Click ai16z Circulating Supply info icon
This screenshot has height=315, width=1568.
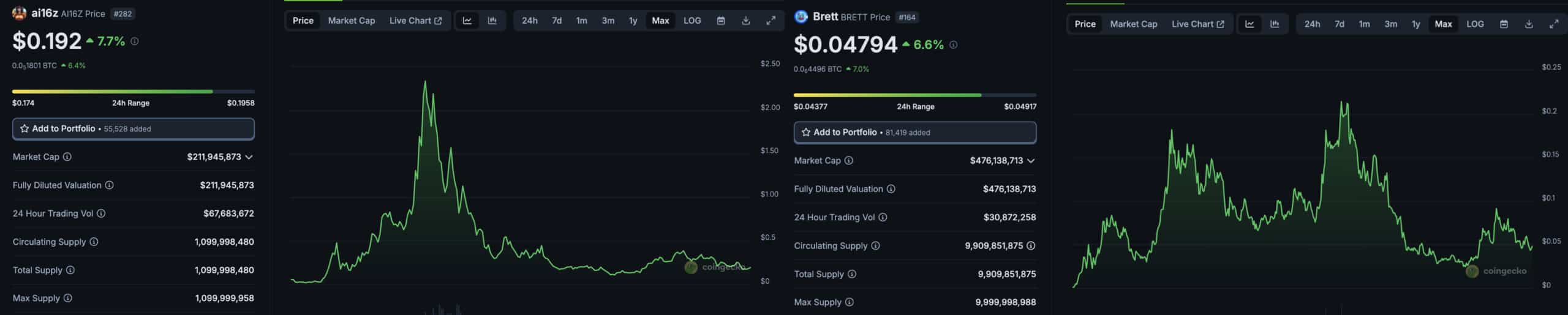94,242
